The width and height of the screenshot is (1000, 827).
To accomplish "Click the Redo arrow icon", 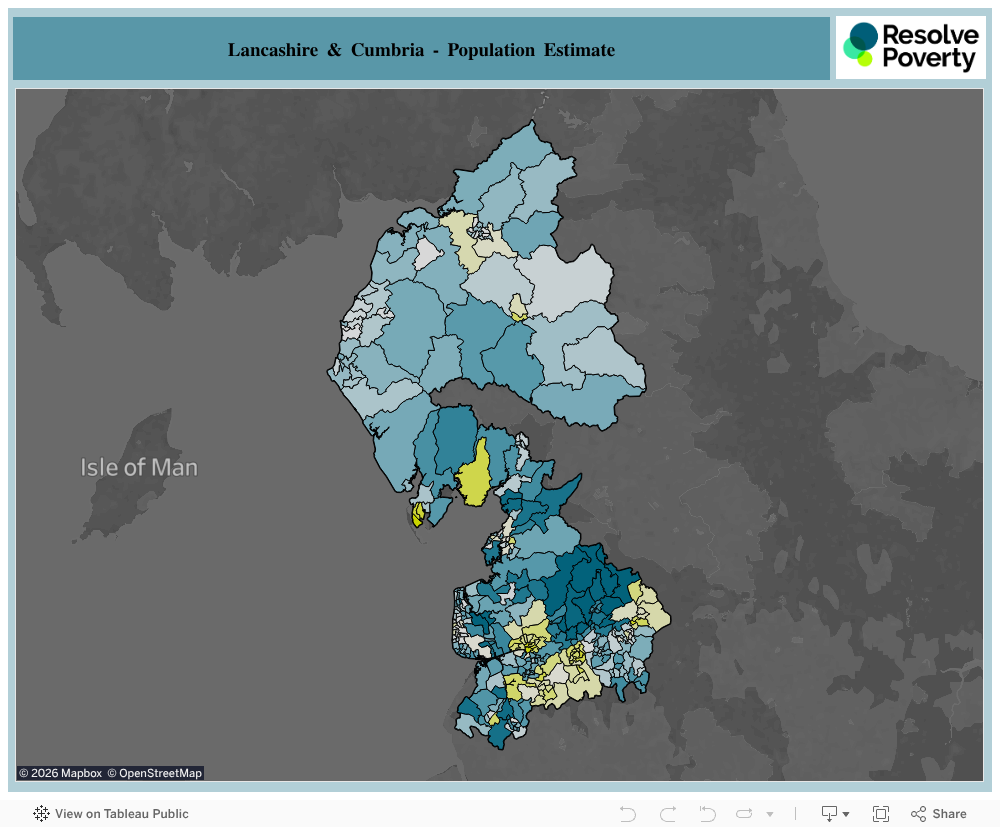I will click(668, 814).
